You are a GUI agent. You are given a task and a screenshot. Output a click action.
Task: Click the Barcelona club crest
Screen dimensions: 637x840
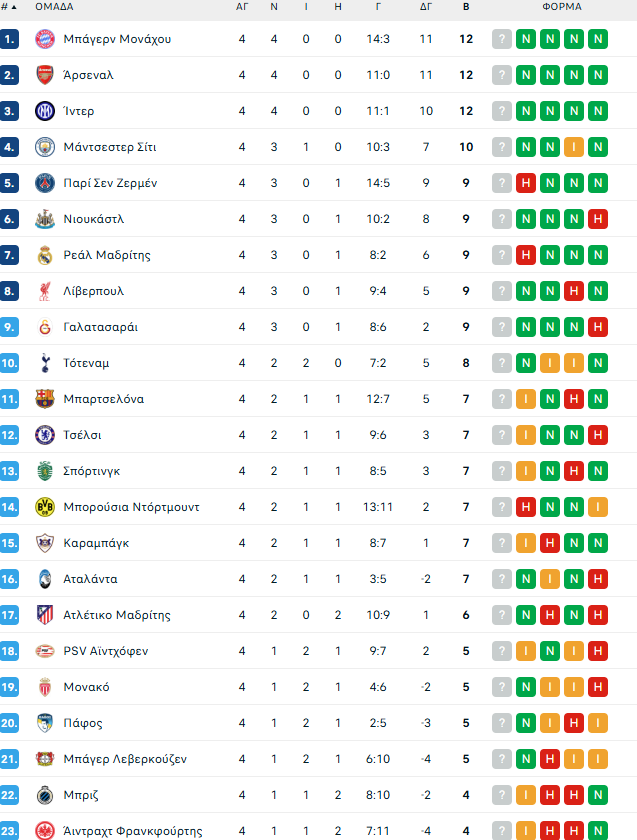(44, 399)
